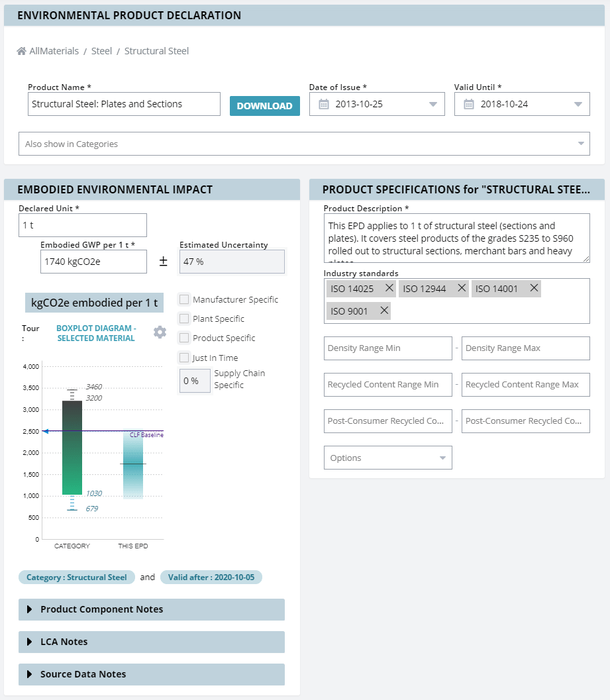
Task: Remove the ISO 9001 standard tag
Action: (384, 310)
